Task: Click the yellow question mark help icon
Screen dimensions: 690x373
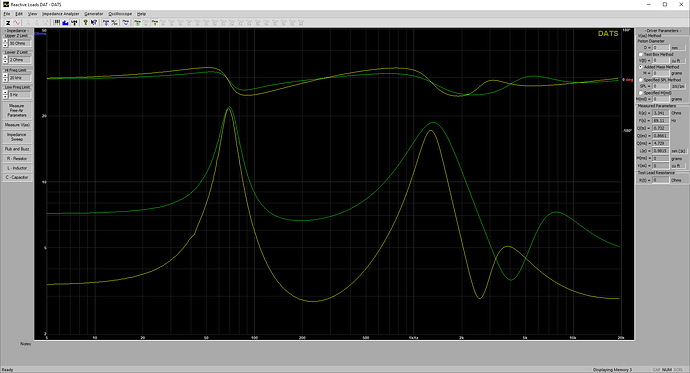Action: [x=85, y=22]
